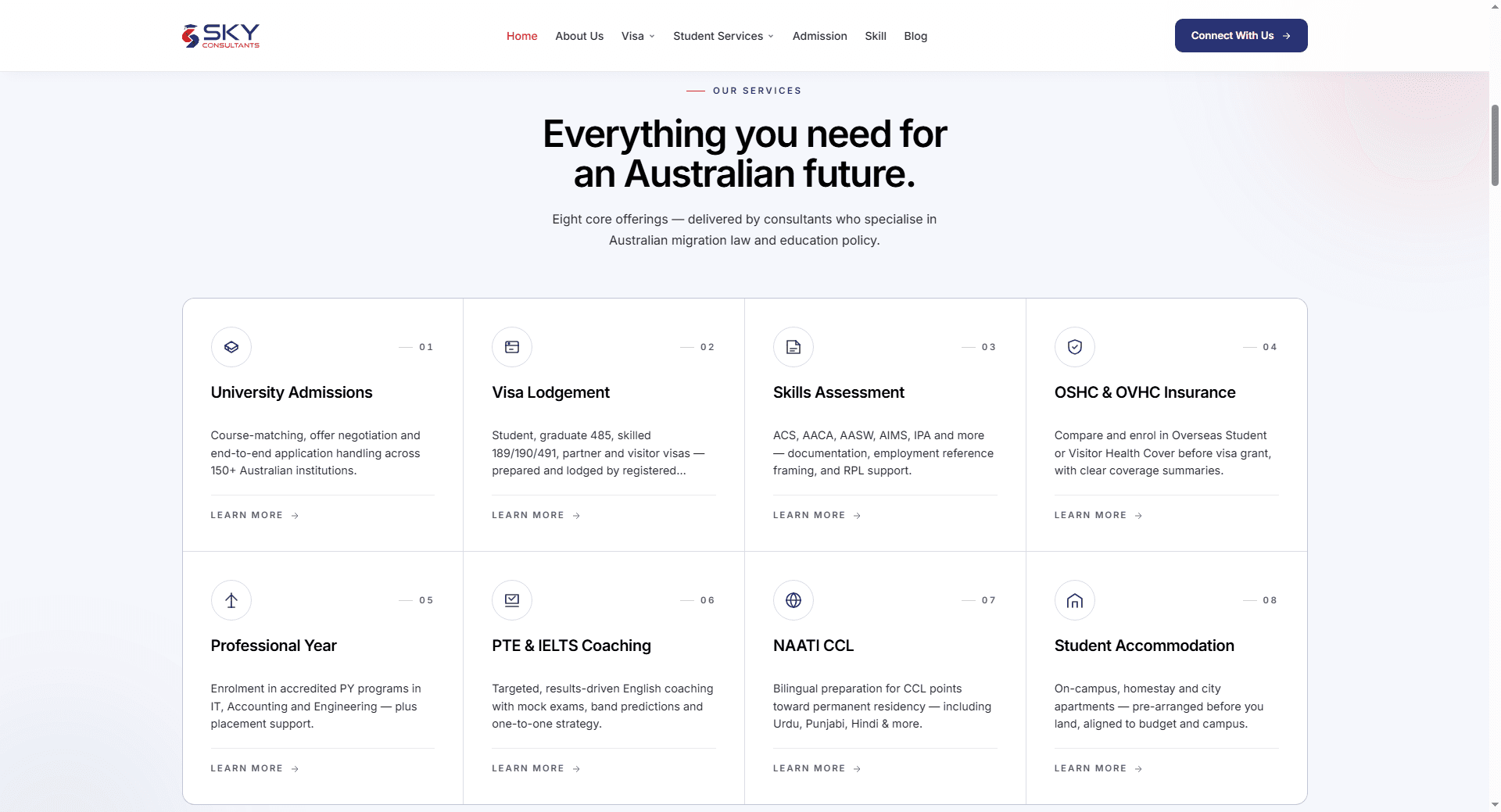This screenshot has width=1501, height=812.
Task: Expand the Student Services dropdown menu
Action: click(723, 36)
